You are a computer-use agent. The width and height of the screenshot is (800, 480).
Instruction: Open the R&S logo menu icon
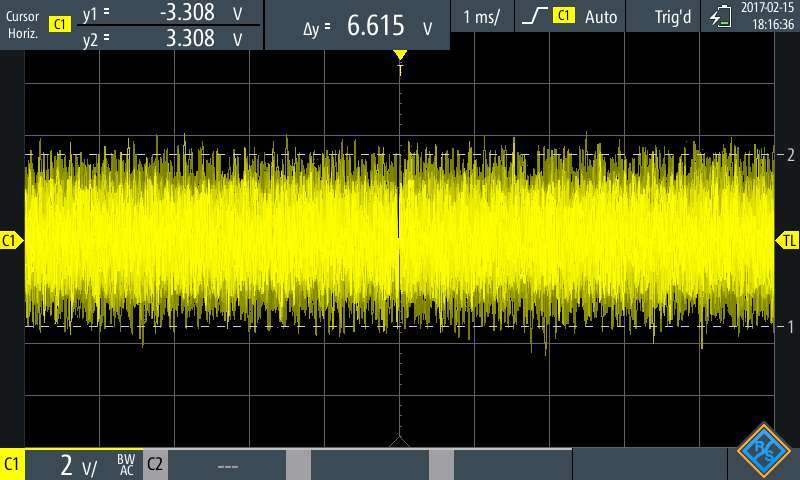763,450
